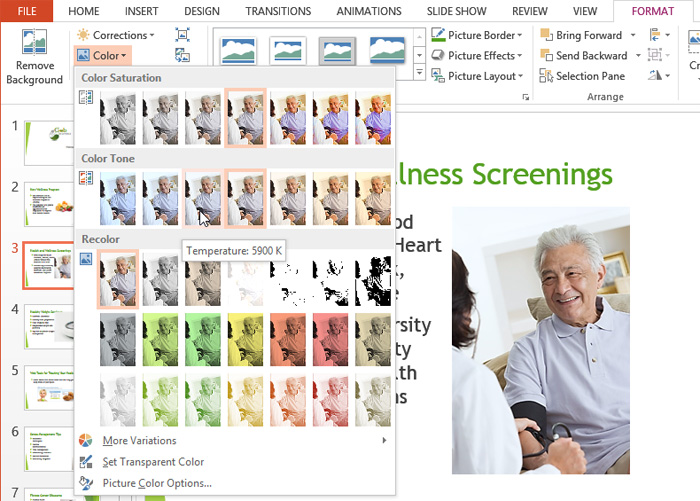The width and height of the screenshot is (700, 501).
Task: Open the Corrections dropdown
Action: [116, 35]
